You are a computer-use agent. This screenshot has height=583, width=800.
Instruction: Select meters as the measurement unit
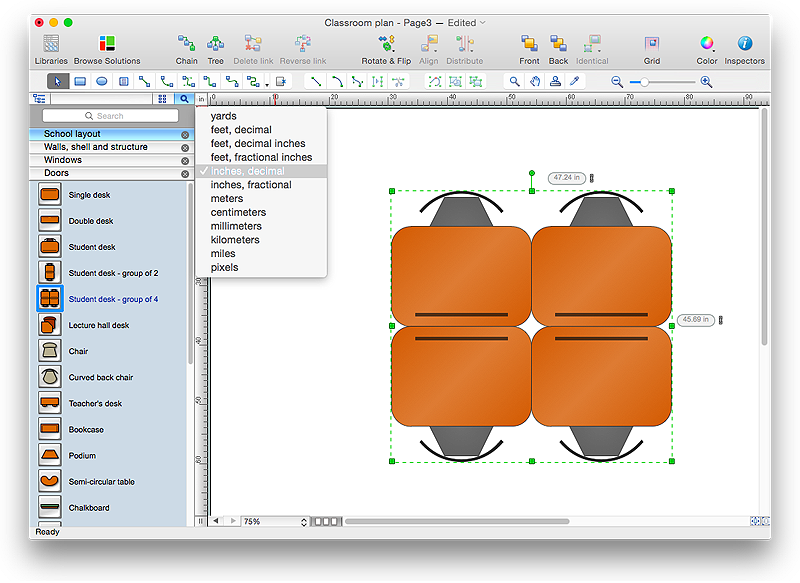pyautogui.click(x=226, y=198)
